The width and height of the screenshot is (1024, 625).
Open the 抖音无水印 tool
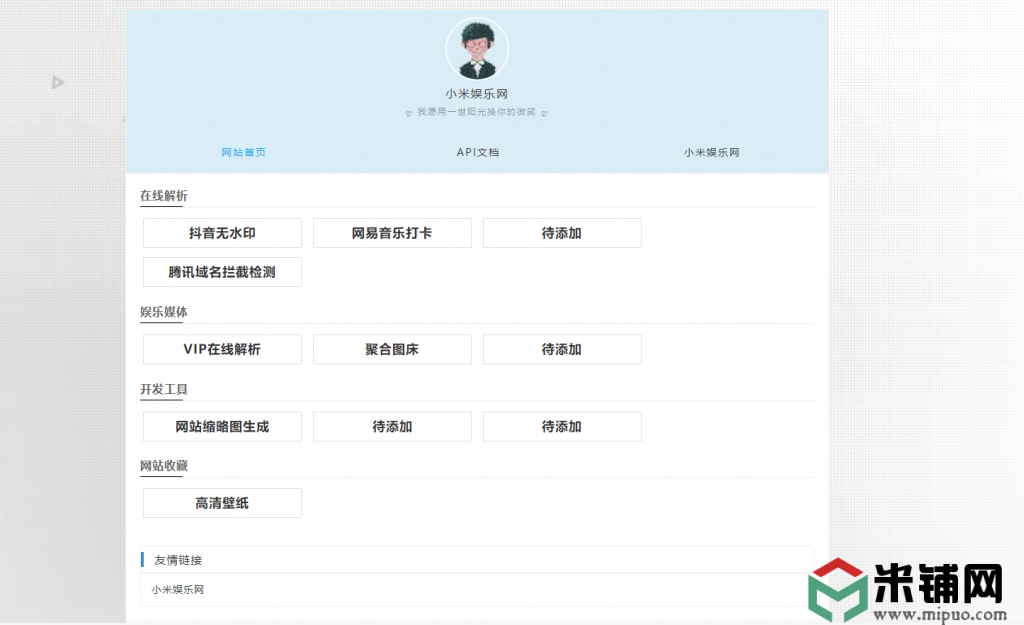tap(222, 233)
